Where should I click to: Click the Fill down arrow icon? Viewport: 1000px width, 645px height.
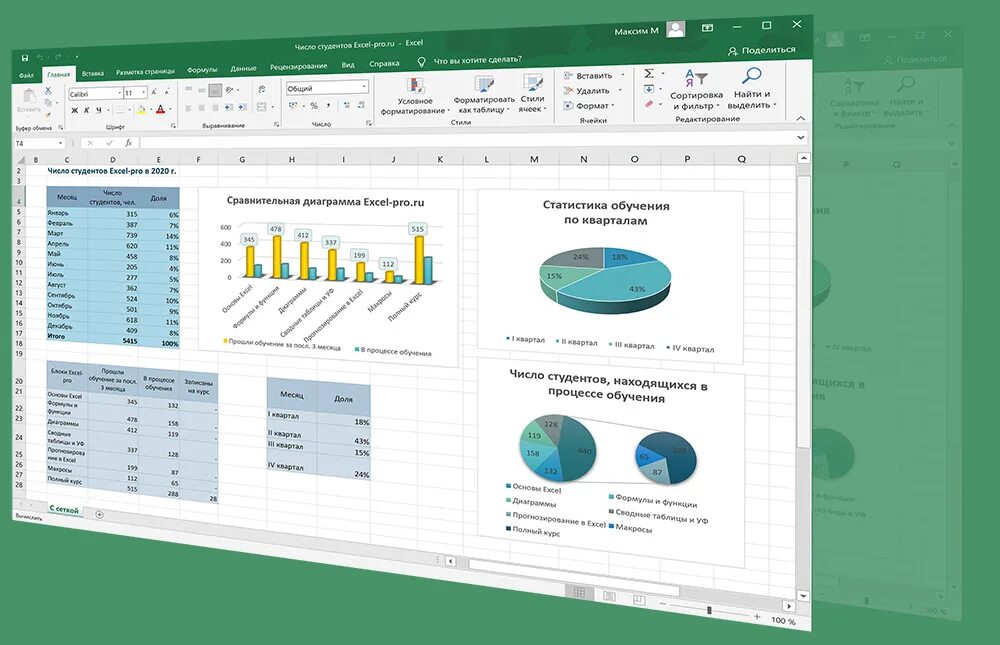[649, 89]
